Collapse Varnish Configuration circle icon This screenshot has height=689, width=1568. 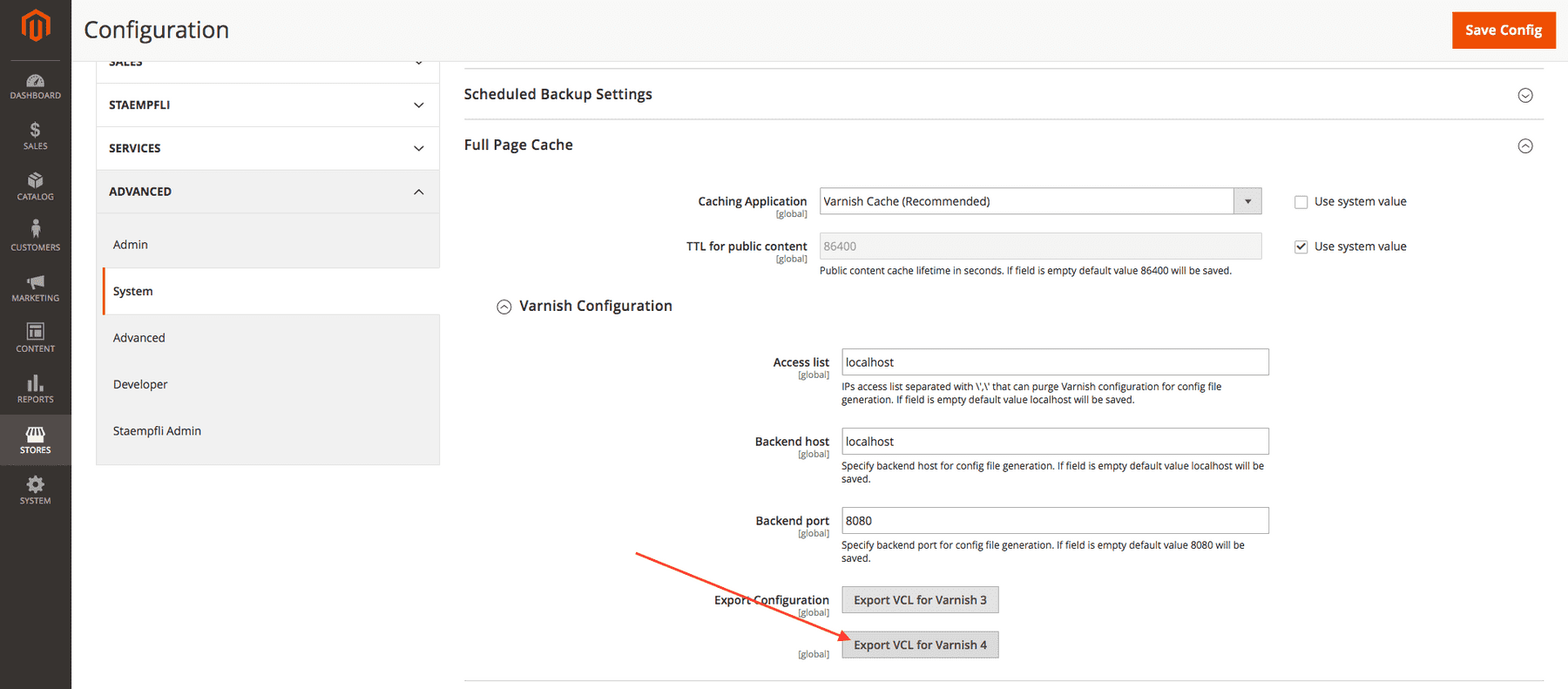tap(504, 307)
